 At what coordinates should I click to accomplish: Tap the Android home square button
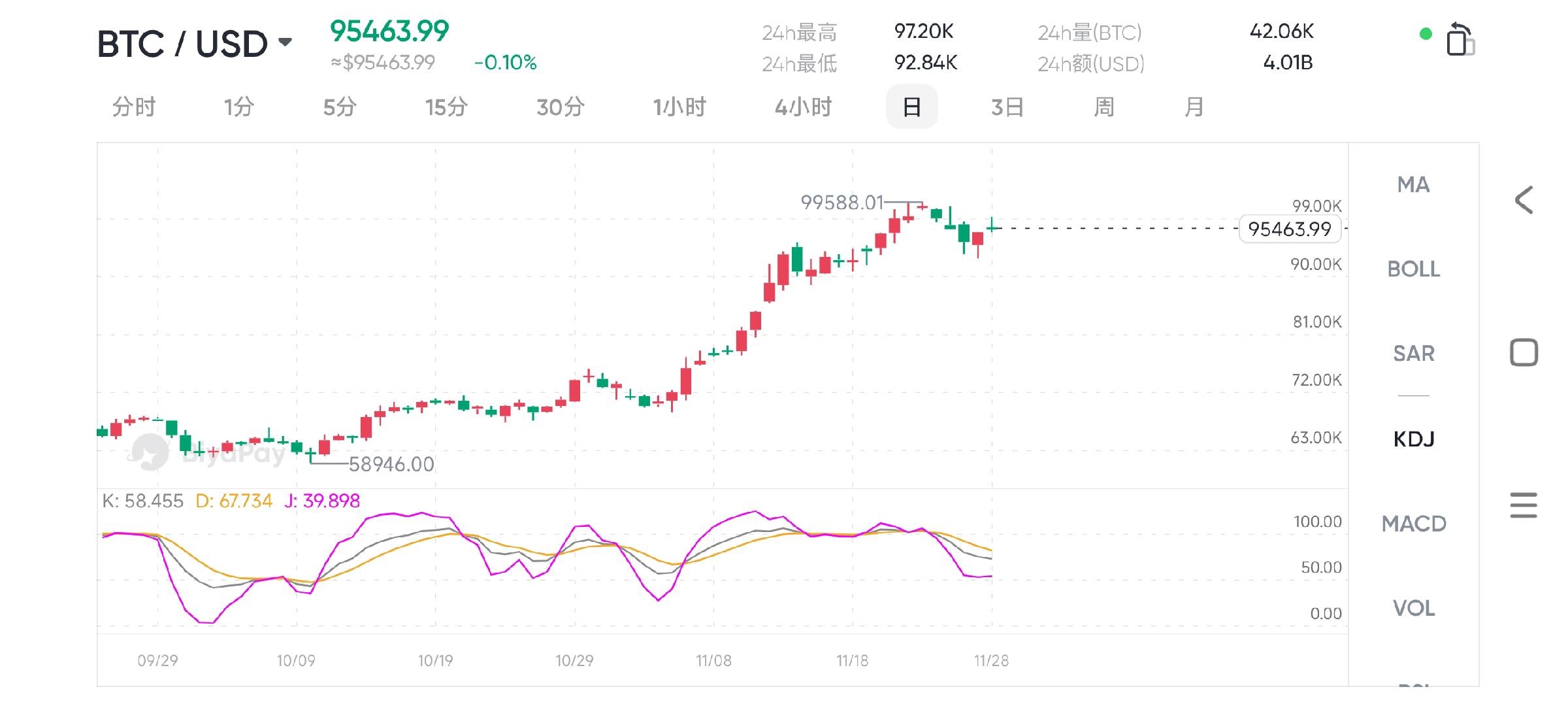click(x=1524, y=352)
